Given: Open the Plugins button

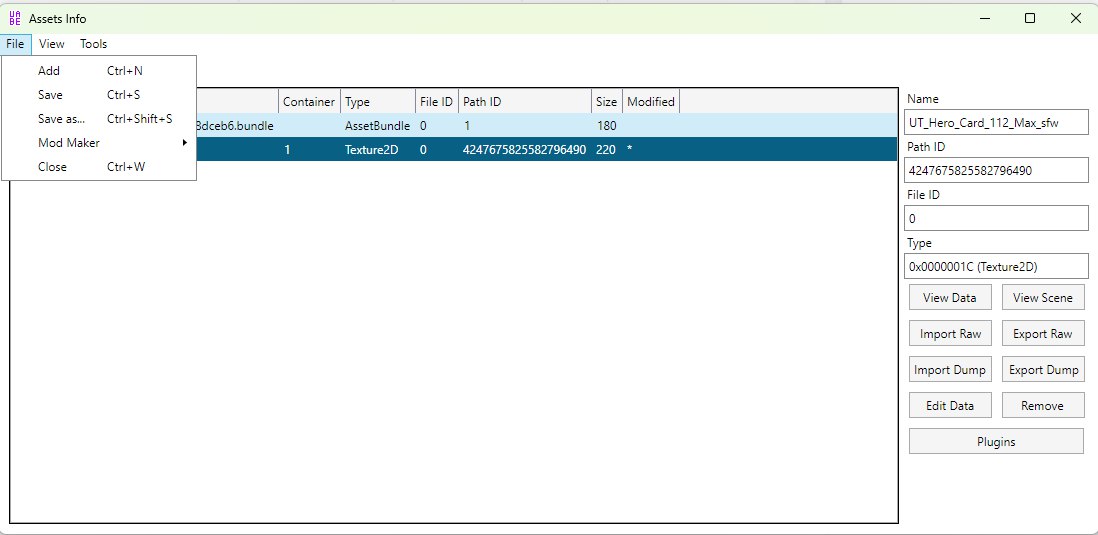Looking at the screenshot, I should [x=996, y=442].
